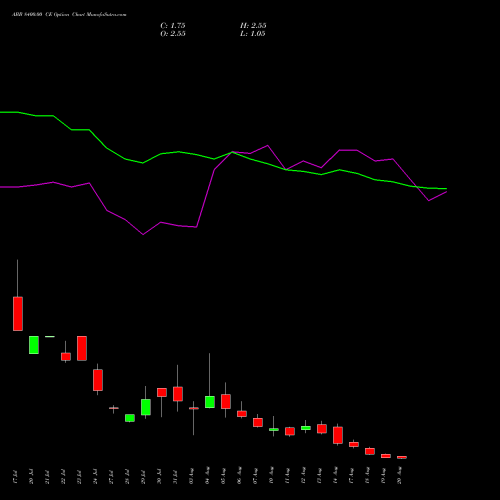The image size is (500, 500).
Task: Click the '04 Aug' date axis label
Action: 207,476
